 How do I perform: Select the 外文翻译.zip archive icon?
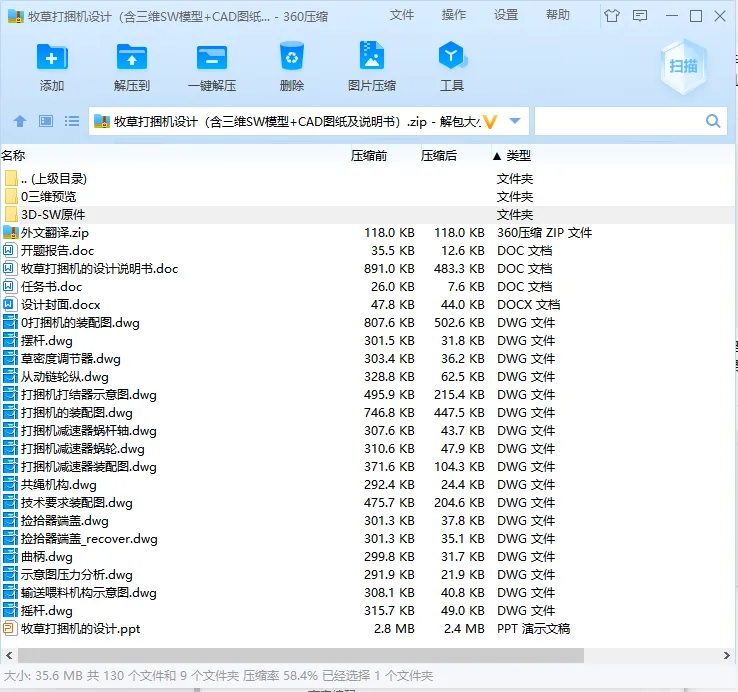[10, 233]
